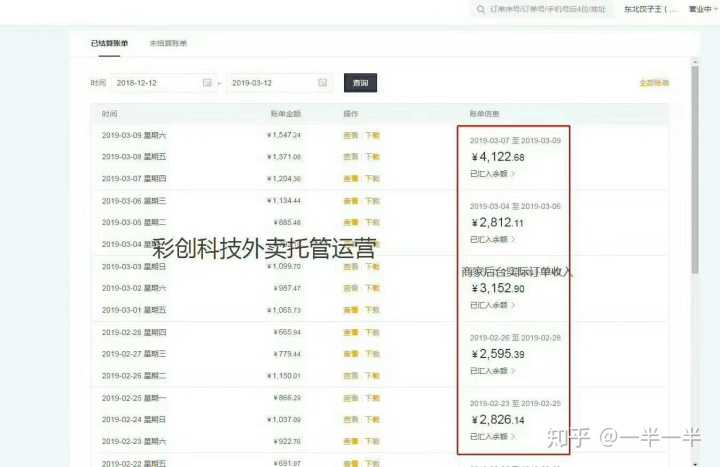Expand 已汇入余额 under ¥2,595.39

(x=492, y=371)
